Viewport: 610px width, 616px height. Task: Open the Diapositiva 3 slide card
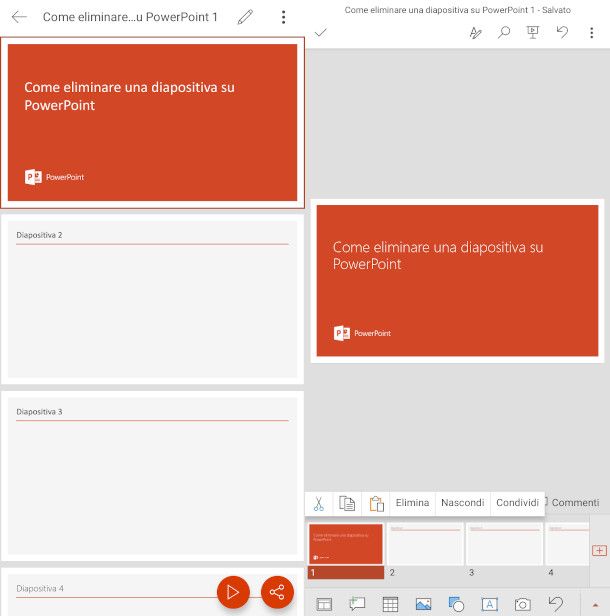pos(152,476)
